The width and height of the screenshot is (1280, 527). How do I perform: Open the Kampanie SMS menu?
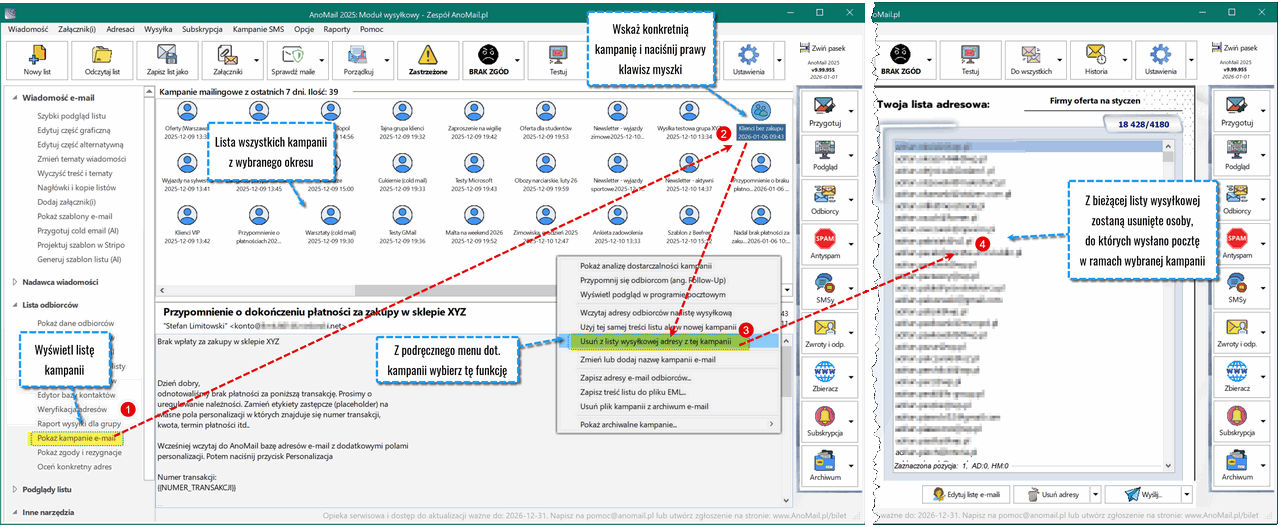258,30
